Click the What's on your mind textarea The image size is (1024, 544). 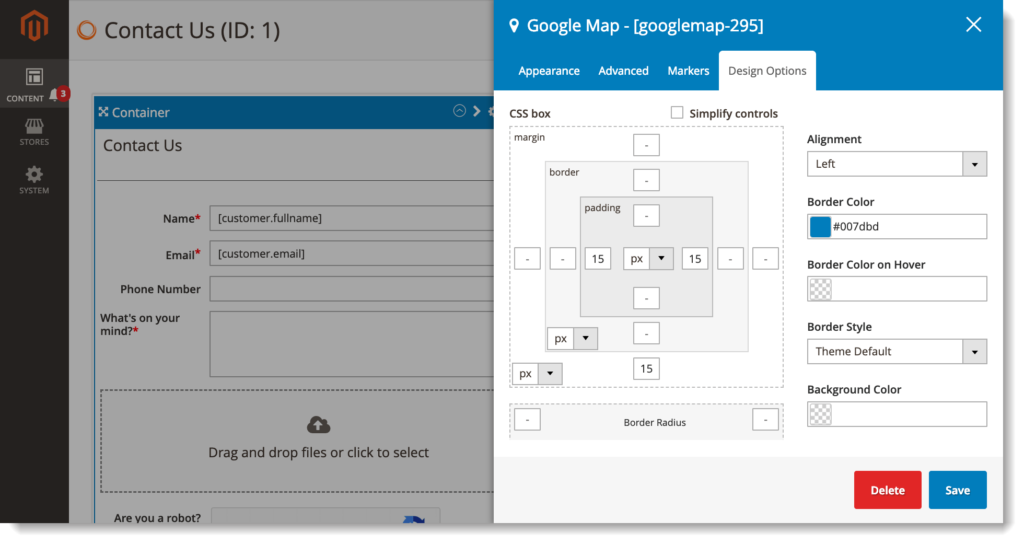click(351, 344)
